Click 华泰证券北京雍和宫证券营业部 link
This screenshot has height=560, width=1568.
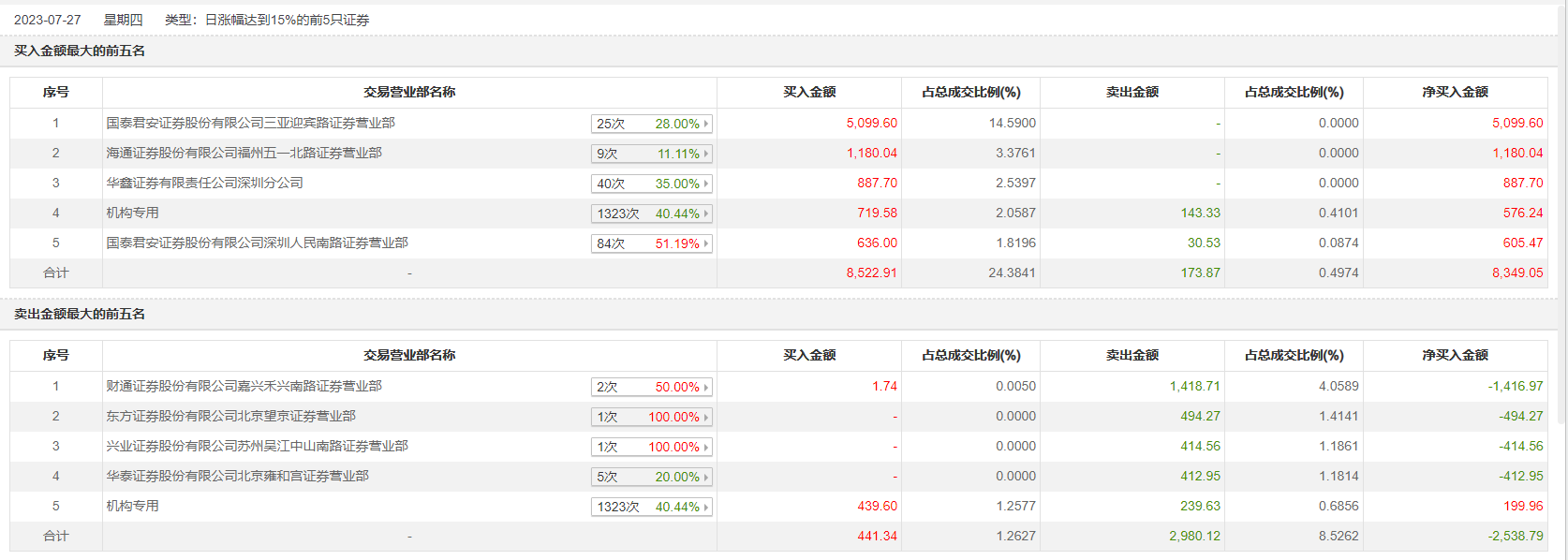click(x=237, y=476)
